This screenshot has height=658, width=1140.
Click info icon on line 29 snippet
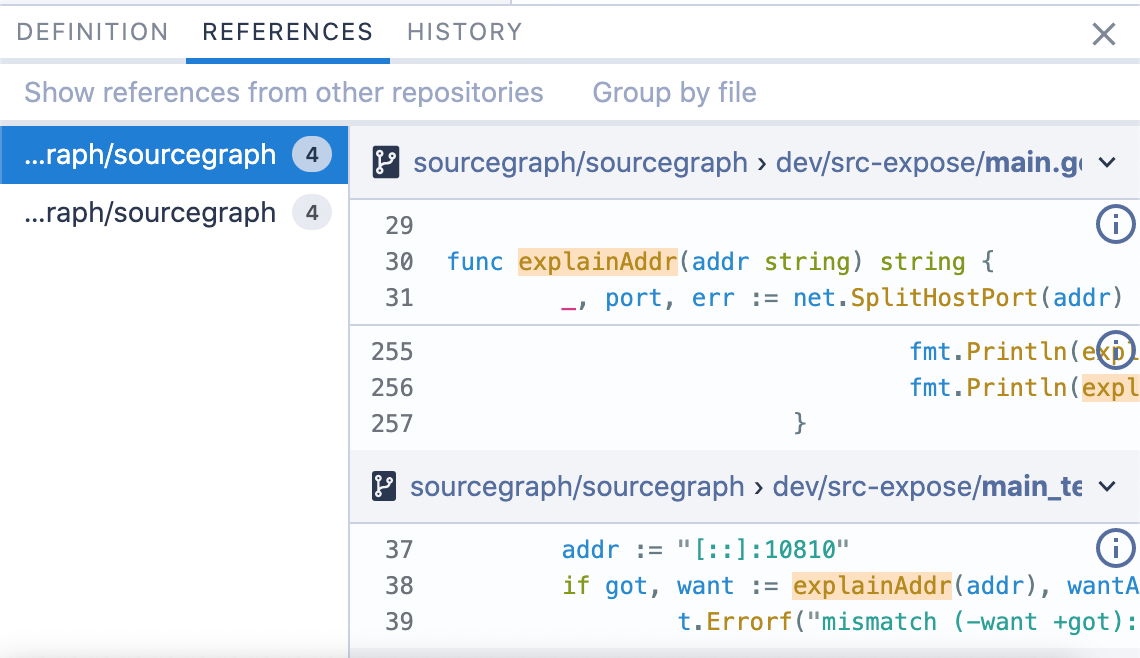pos(1116,226)
